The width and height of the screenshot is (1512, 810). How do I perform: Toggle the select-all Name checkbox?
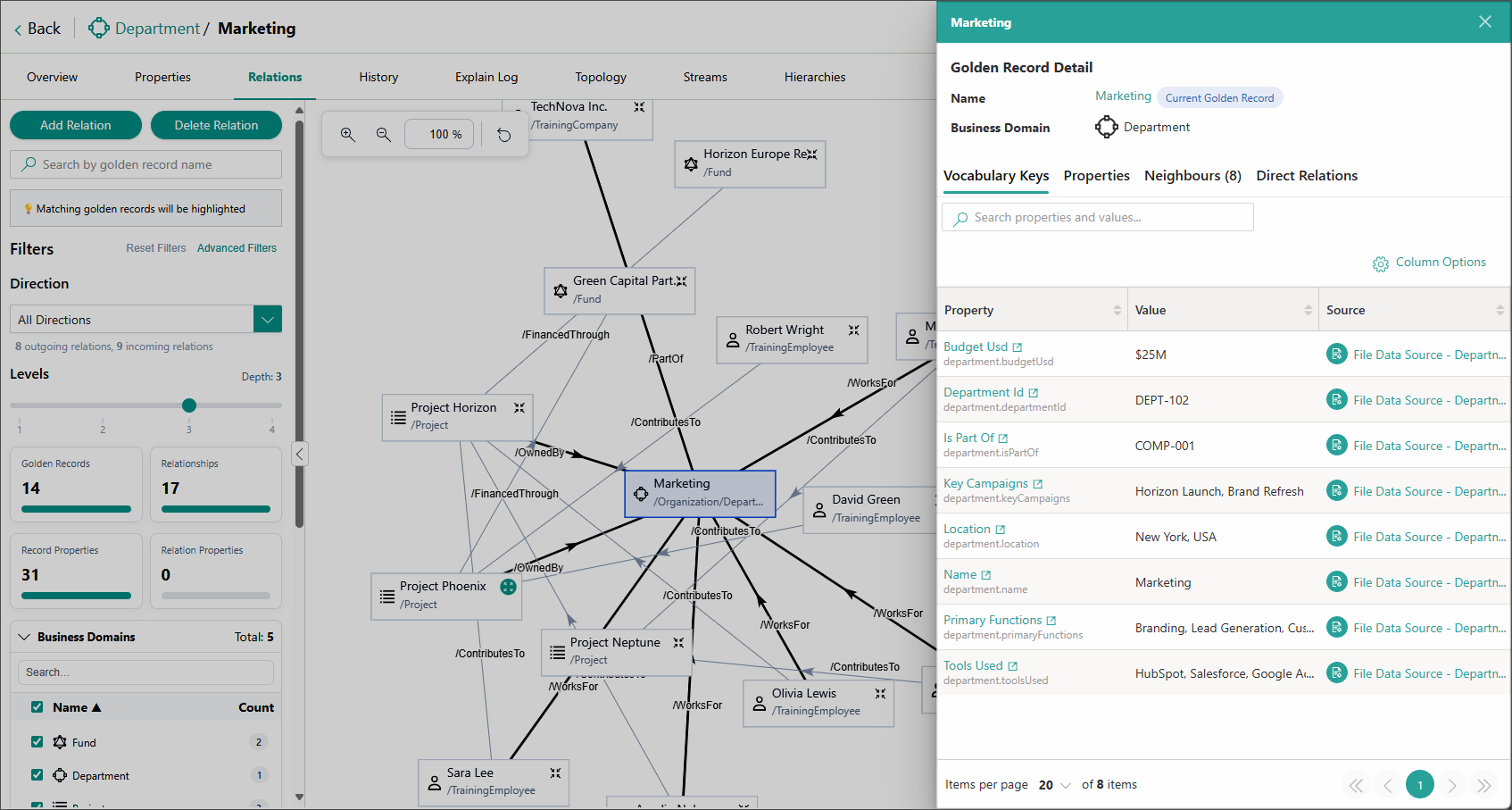(x=37, y=706)
